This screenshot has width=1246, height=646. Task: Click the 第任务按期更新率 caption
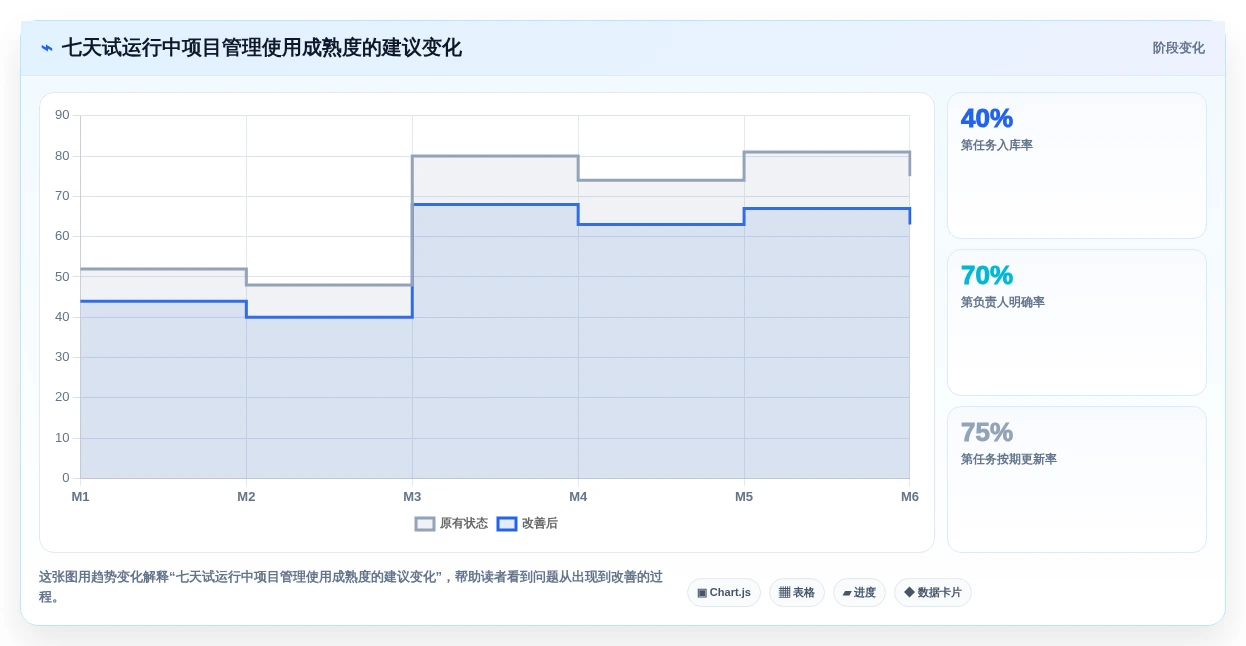[1009, 459]
